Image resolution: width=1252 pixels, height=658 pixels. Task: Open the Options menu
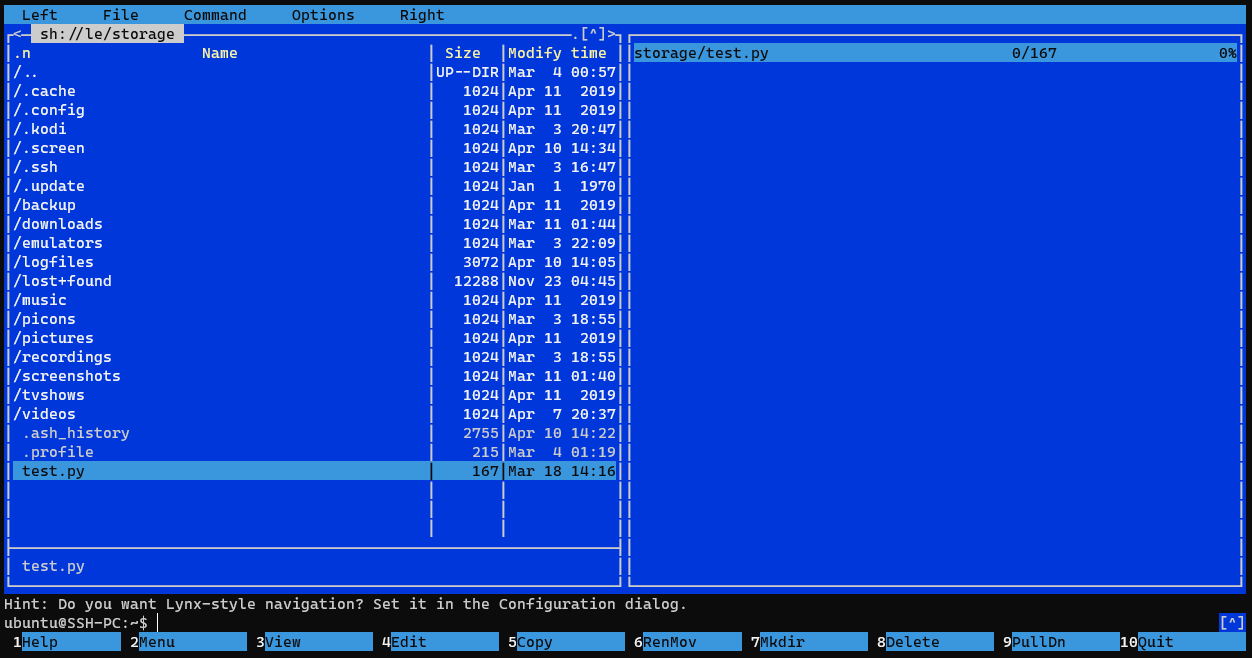322,15
